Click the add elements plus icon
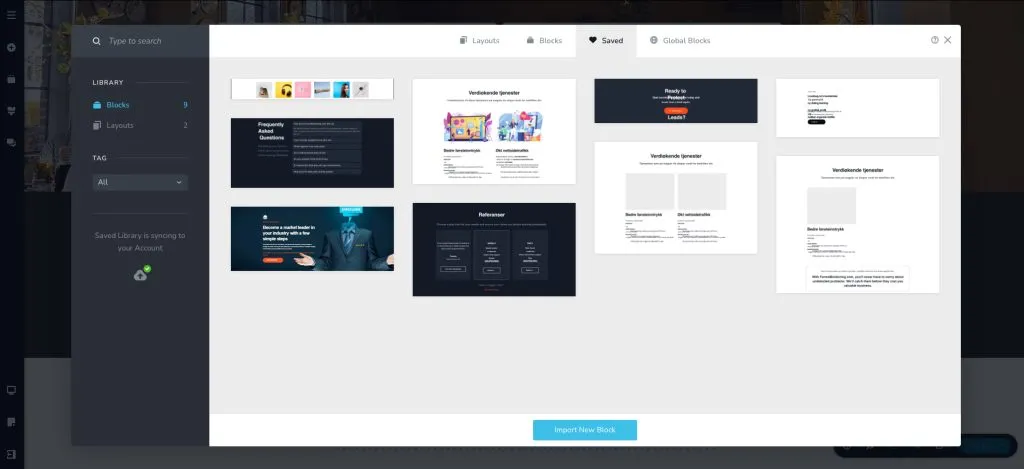Screen dimensions: 1024x469 11,47
